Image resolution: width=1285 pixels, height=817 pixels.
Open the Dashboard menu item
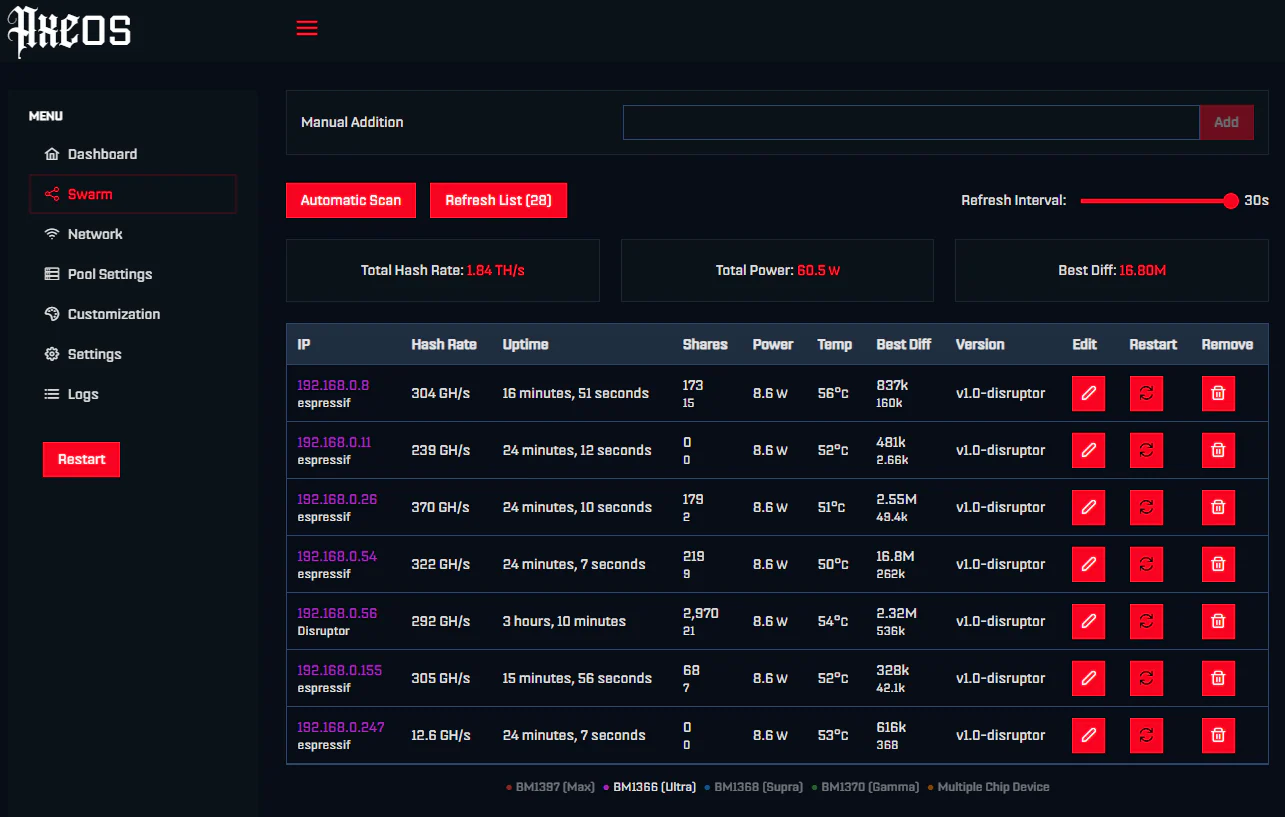coord(102,154)
